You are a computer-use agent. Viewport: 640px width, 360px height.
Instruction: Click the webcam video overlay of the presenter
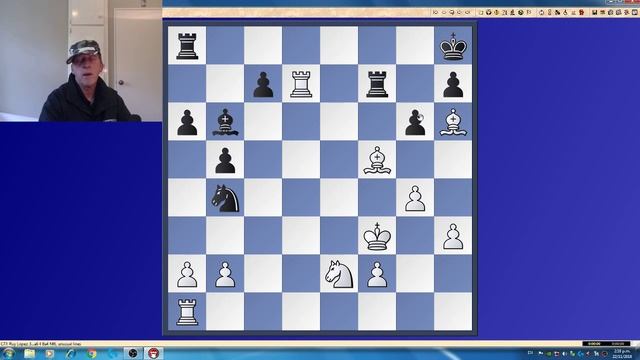[81, 61]
